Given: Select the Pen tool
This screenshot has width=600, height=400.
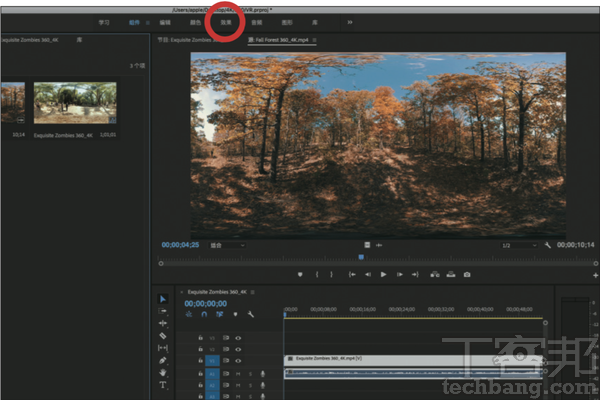Looking at the screenshot, I should click(163, 360).
